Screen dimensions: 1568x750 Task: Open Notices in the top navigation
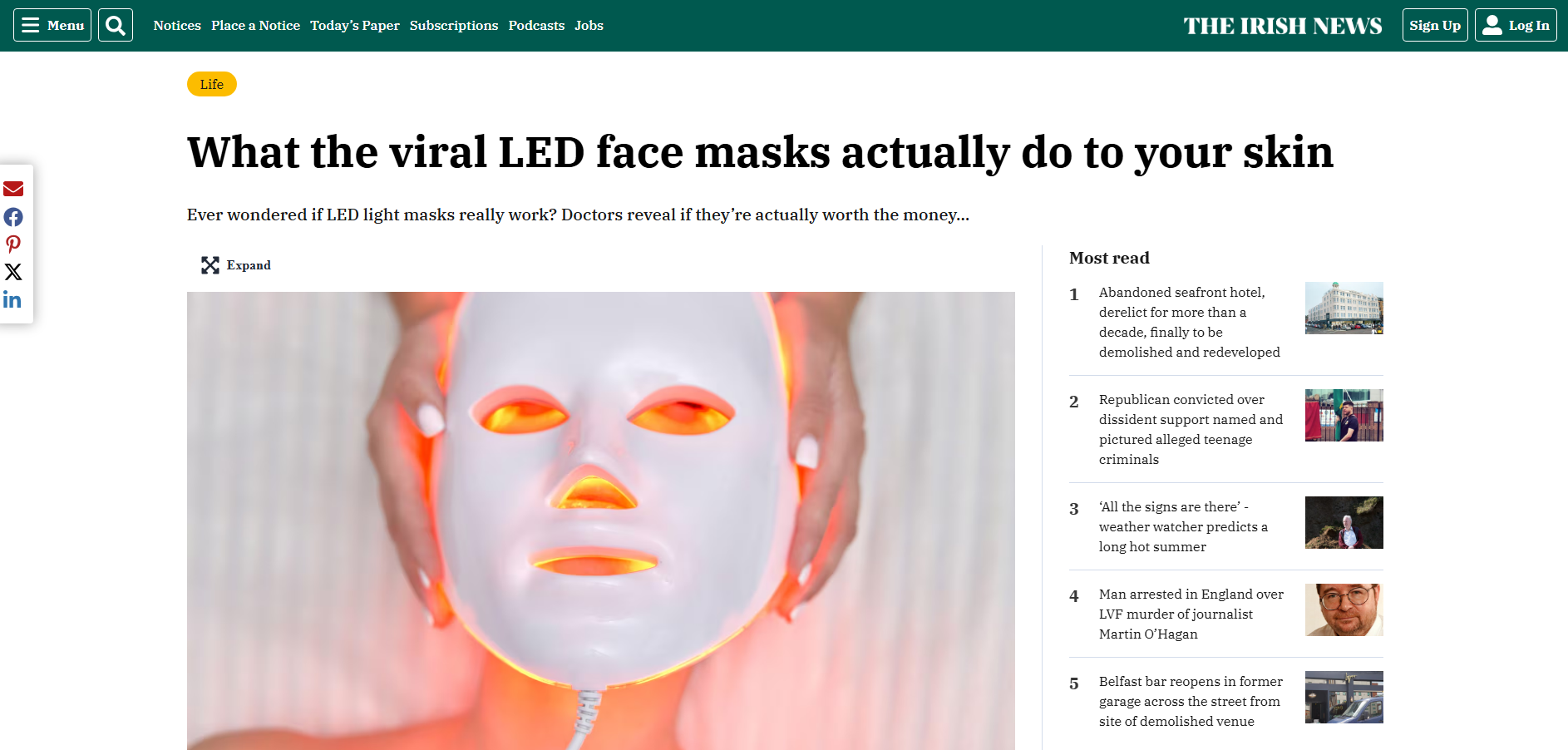click(177, 26)
